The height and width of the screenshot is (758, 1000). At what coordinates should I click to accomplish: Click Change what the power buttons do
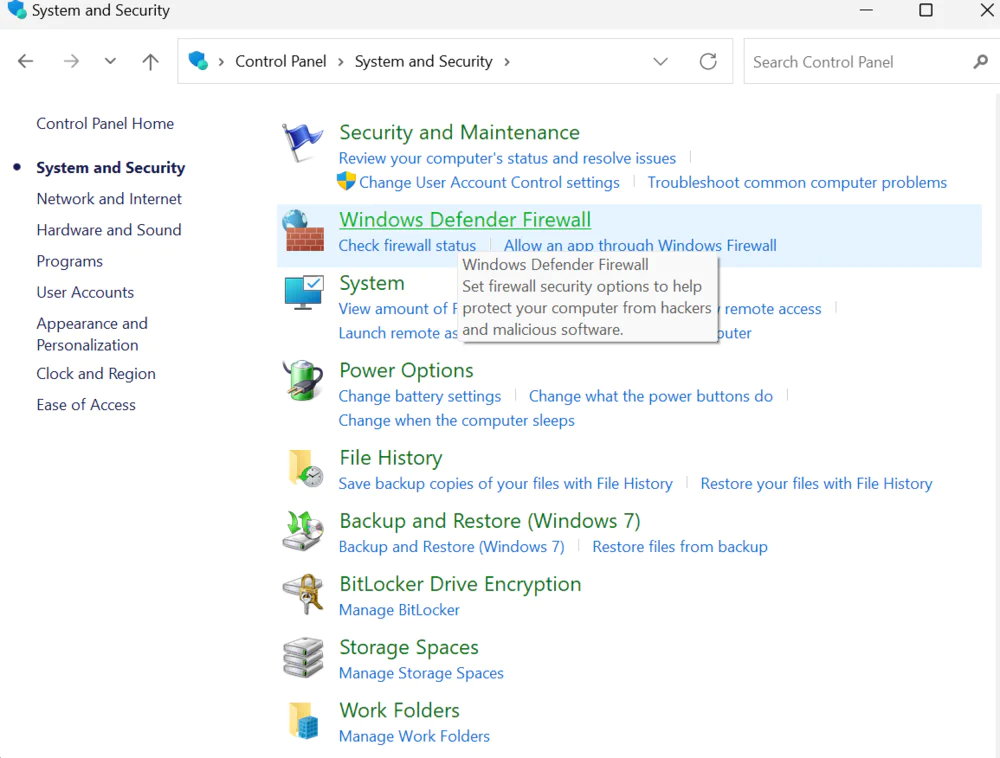(x=651, y=396)
